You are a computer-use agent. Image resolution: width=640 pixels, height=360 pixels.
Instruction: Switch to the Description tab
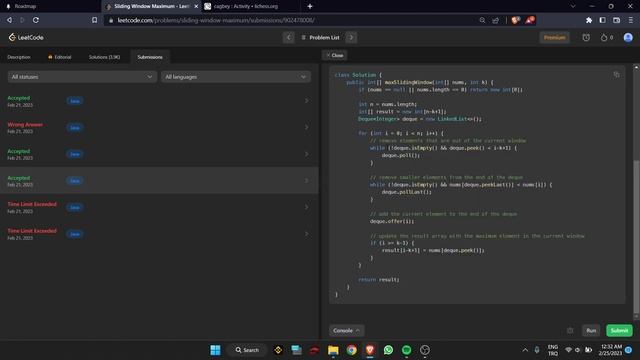pyautogui.click(x=19, y=57)
